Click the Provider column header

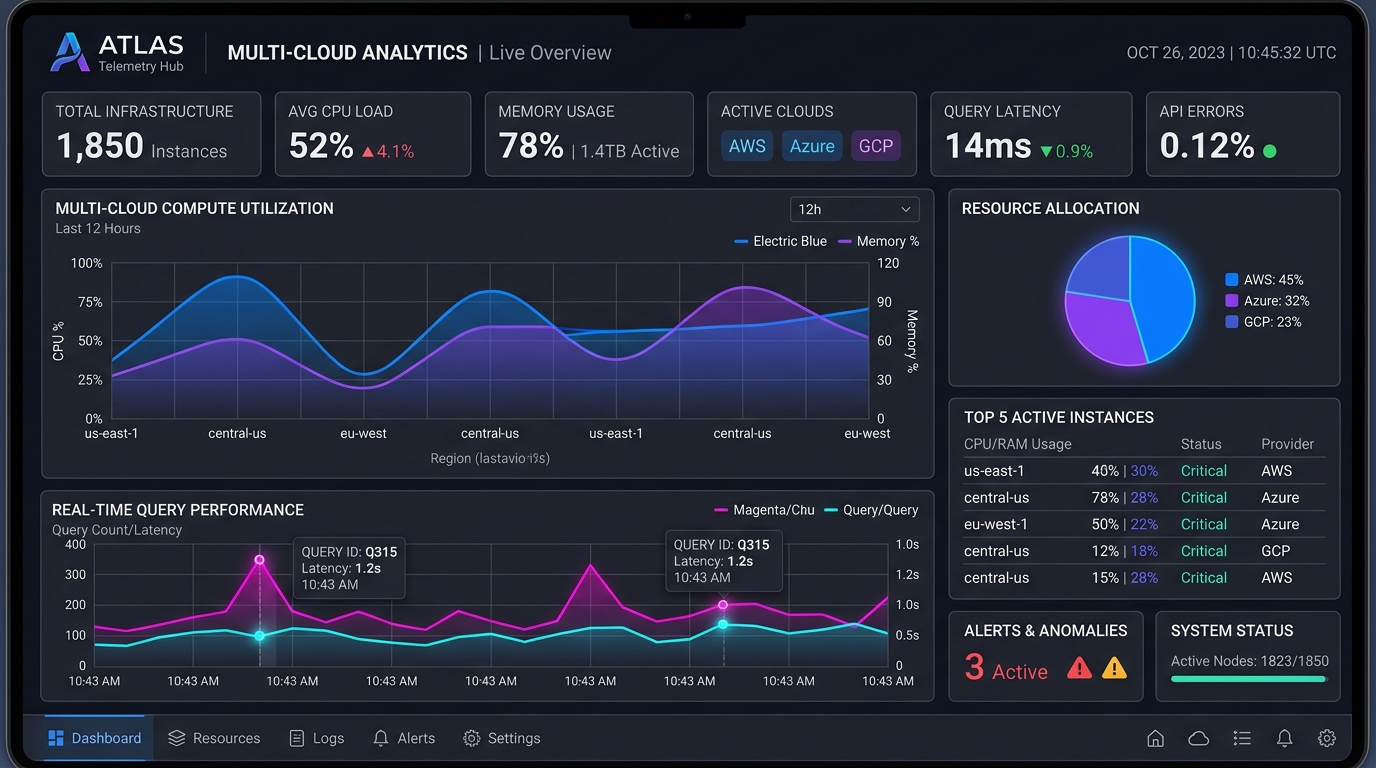[1288, 444]
